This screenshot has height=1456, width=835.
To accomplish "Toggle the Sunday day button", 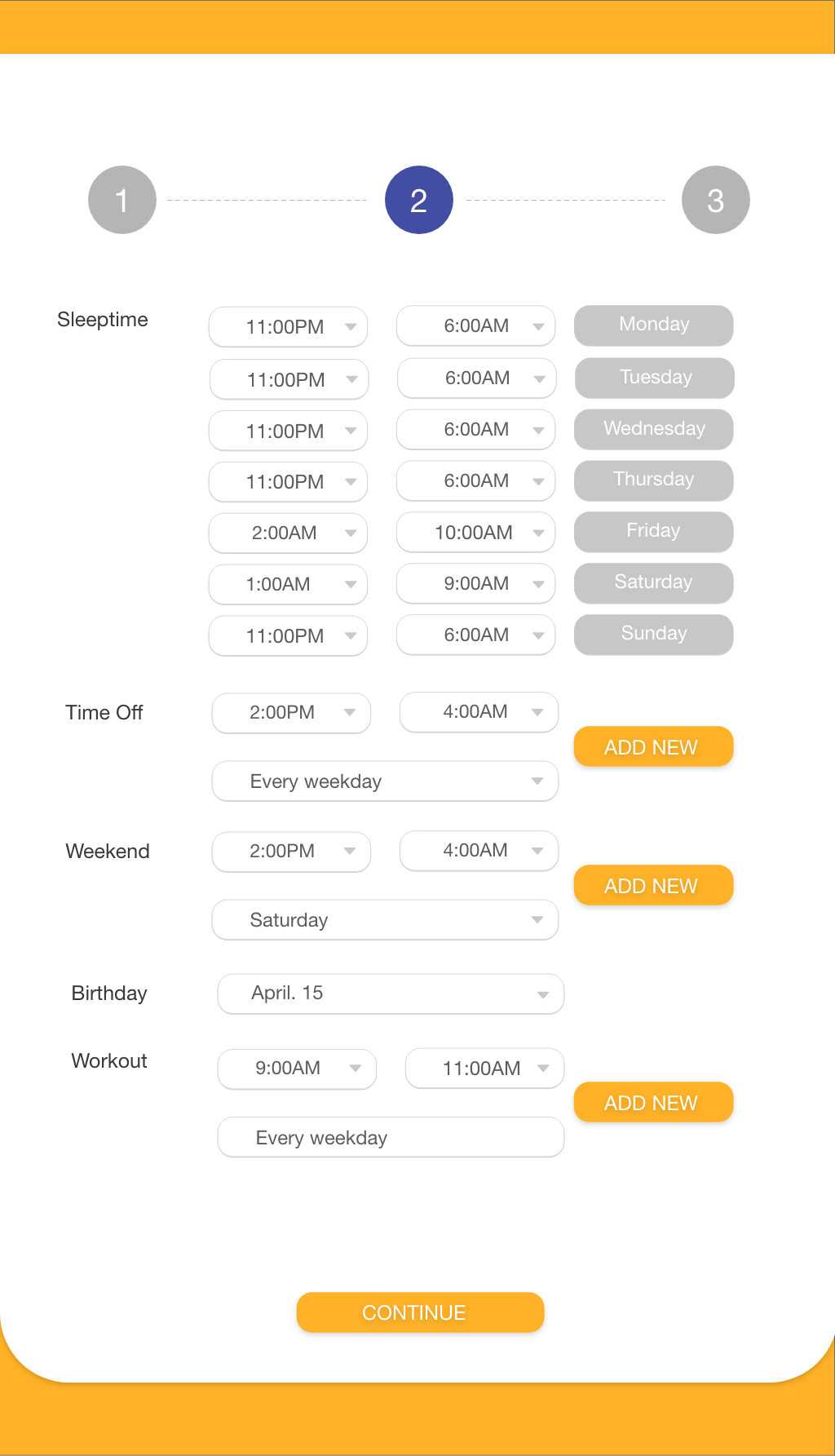I will pos(653,634).
